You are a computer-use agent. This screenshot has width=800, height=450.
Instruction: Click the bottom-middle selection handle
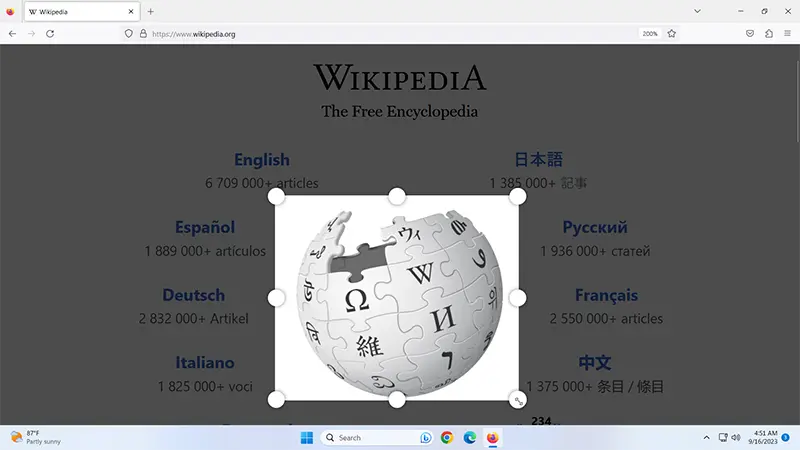(x=397, y=399)
